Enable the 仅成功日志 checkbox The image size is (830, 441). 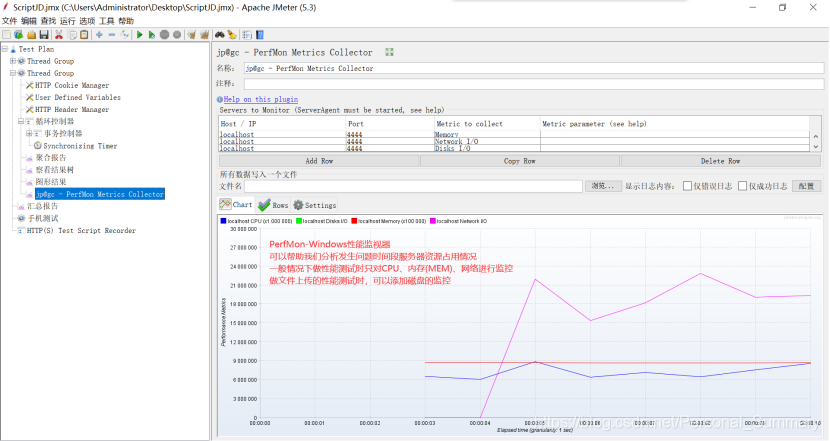pyautogui.click(x=743, y=186)
